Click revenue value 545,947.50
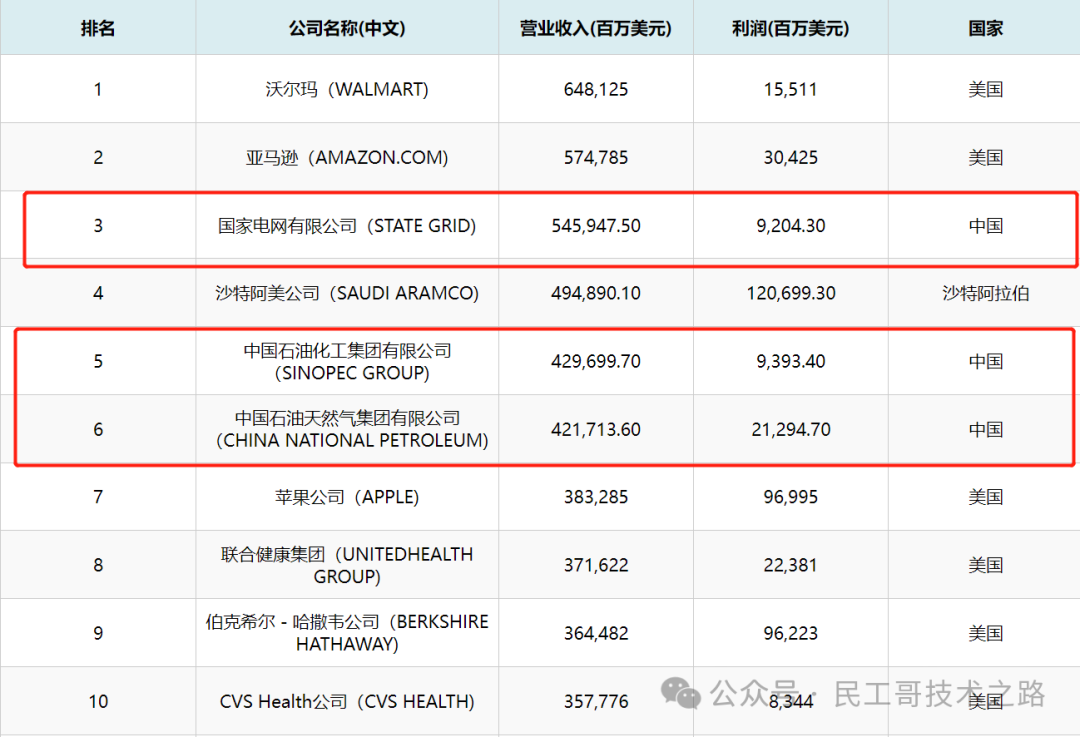The width and height of the screenshot is (1080, 737). (596, 226)
